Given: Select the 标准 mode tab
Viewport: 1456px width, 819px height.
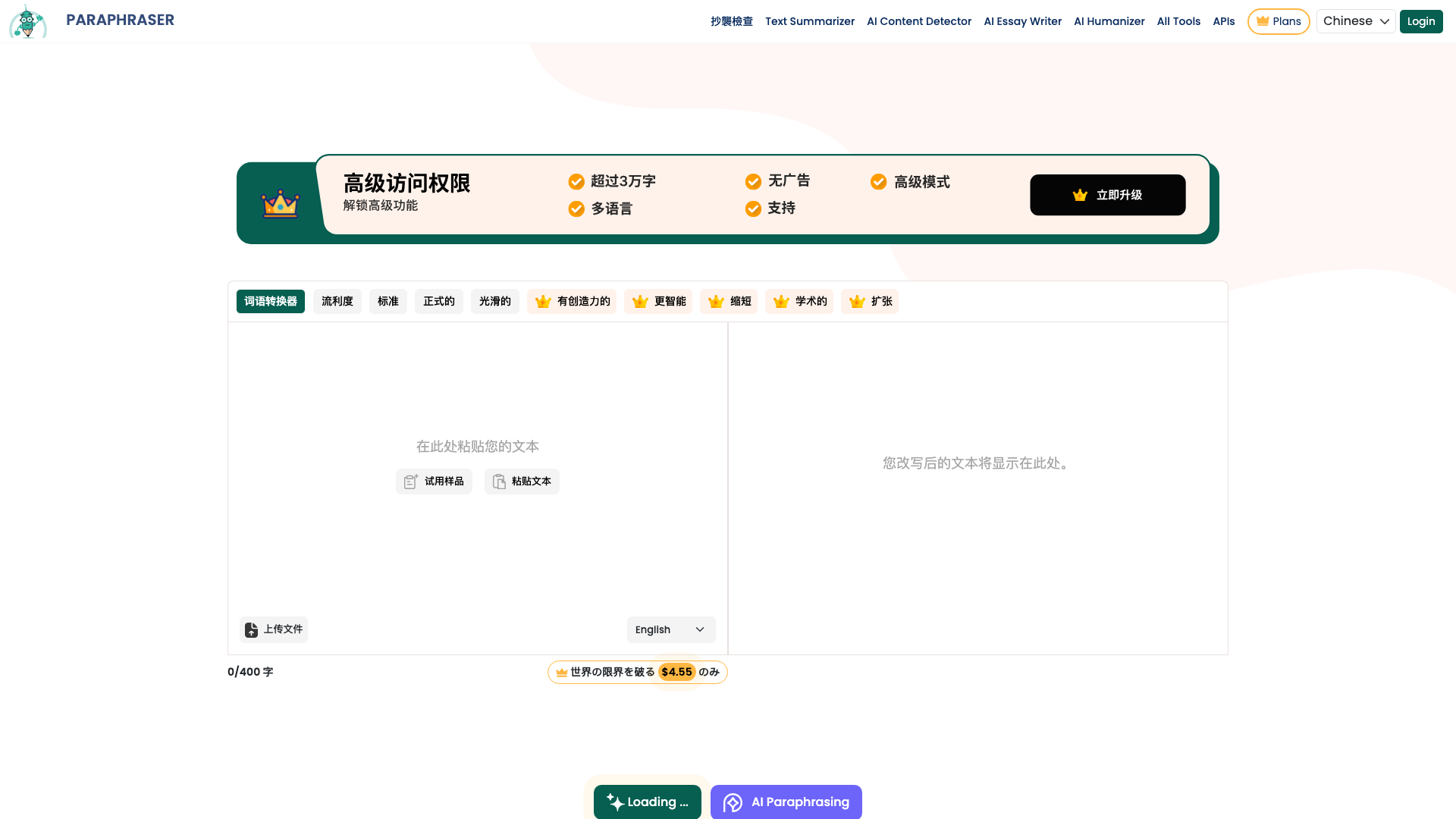Looking at the screenshot, I should coord(388,301).
